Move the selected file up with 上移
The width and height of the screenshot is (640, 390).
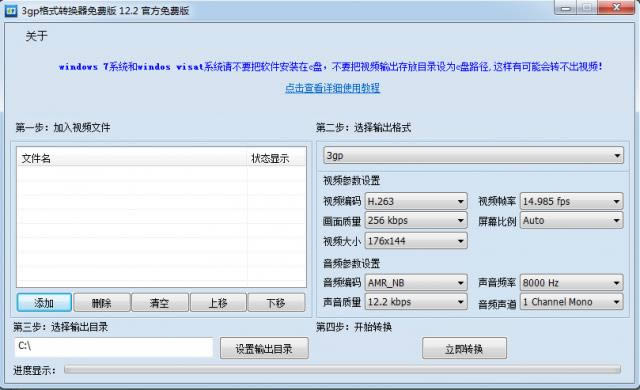[x=218, y=303]
